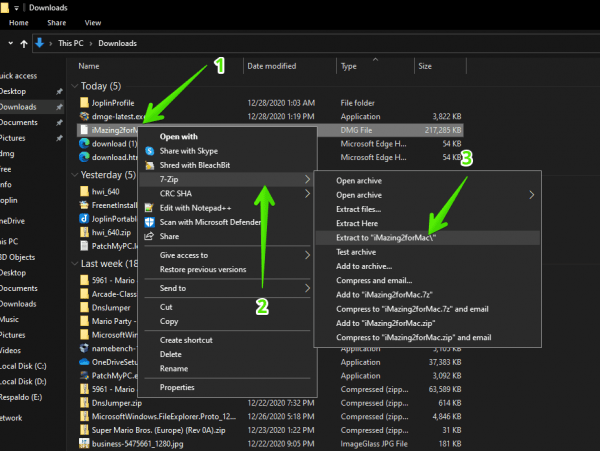Viewport: 600px width, 451px height.
Task: Click the FreenetInstaller file icon
Action: (x=84, y=205)
